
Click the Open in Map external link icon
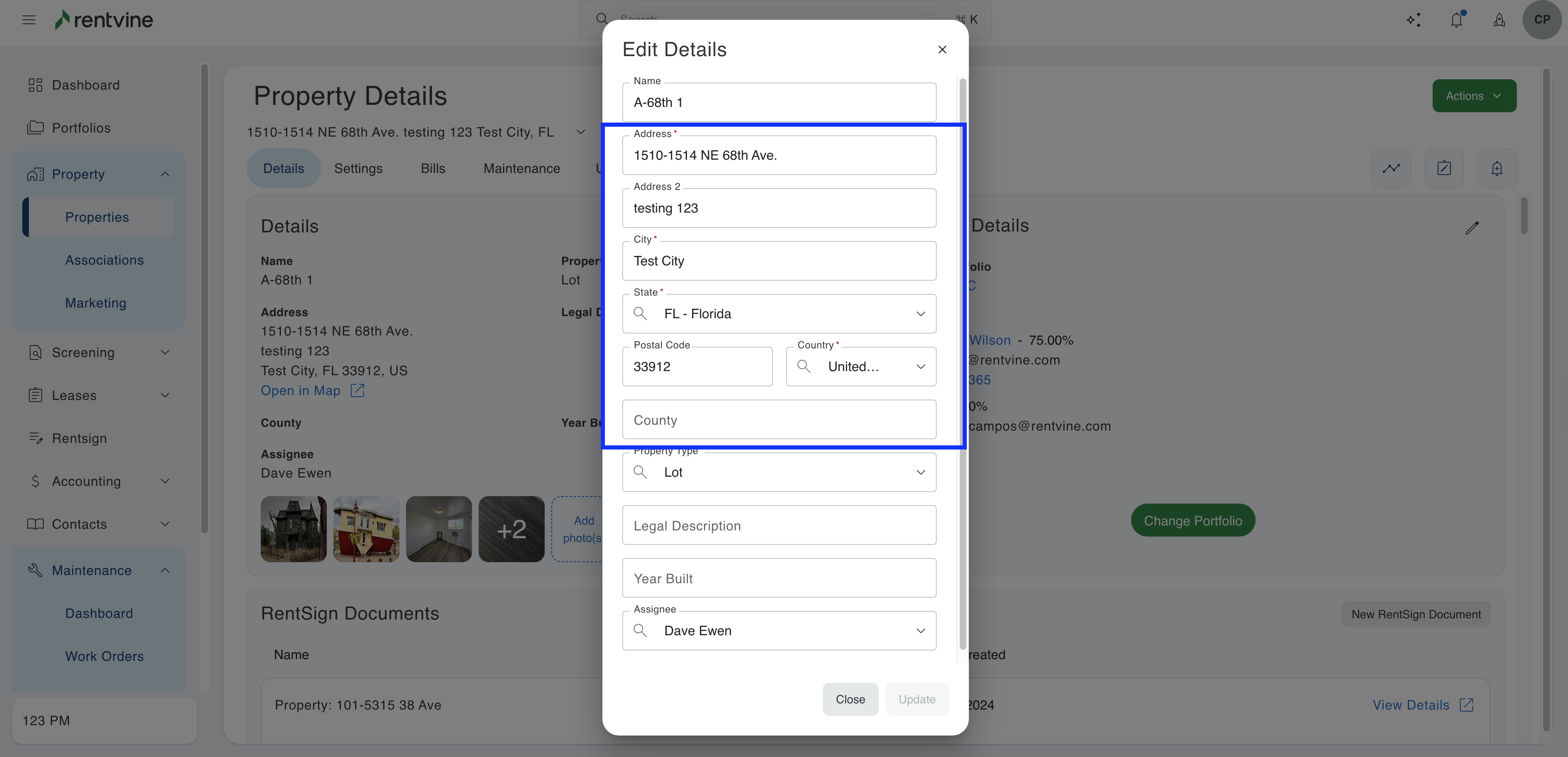tap(357, 390)
